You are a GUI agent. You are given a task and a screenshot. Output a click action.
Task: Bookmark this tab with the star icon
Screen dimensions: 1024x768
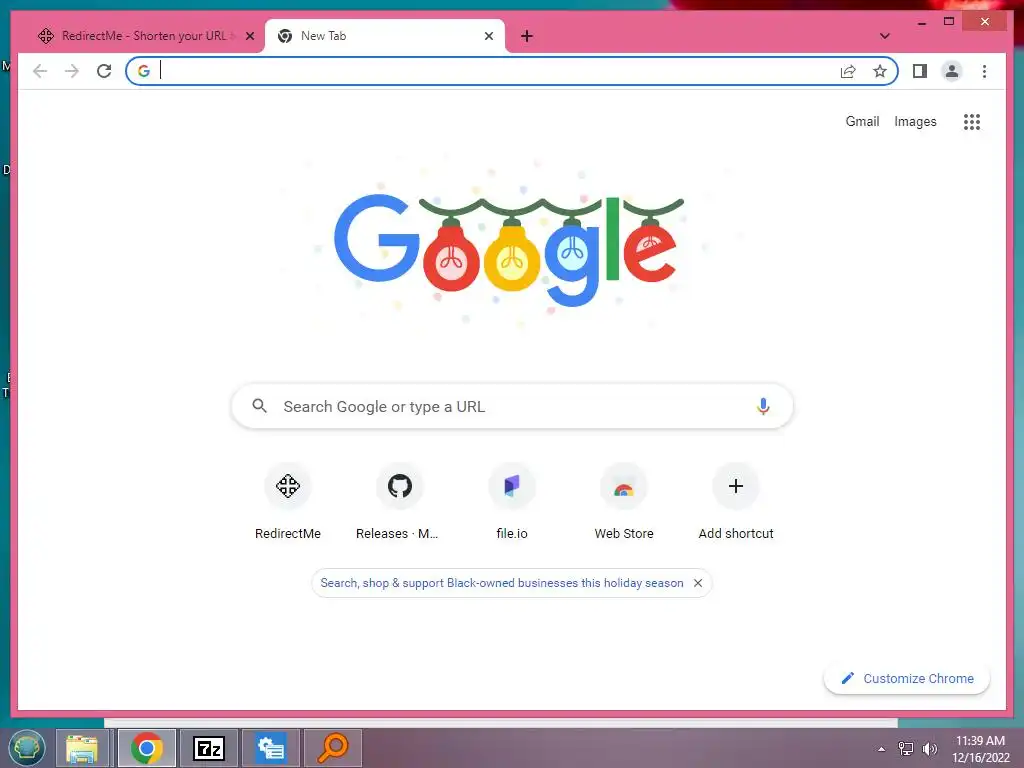880,71
